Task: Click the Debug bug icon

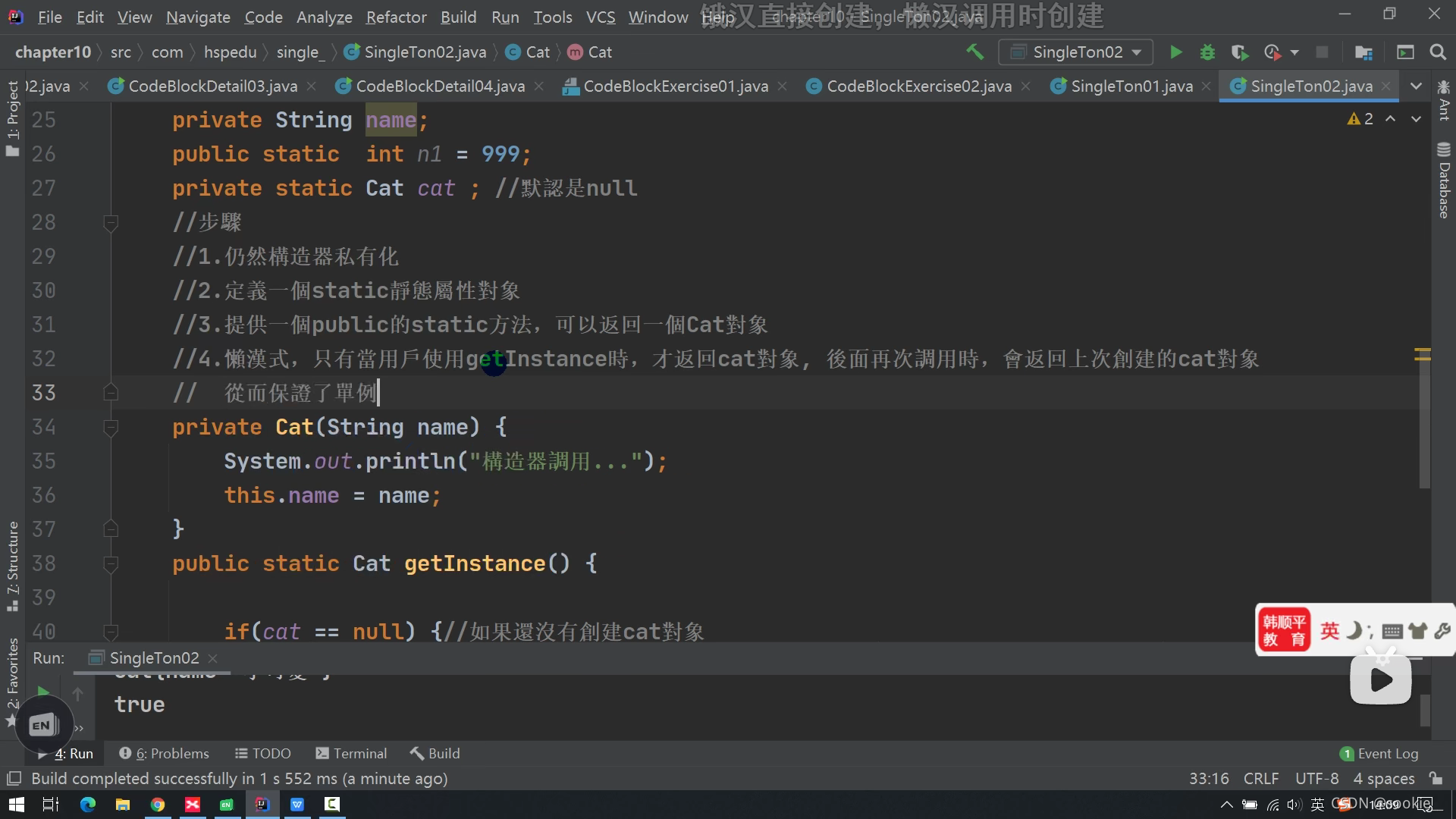Action: click(x=1207, y=52)
